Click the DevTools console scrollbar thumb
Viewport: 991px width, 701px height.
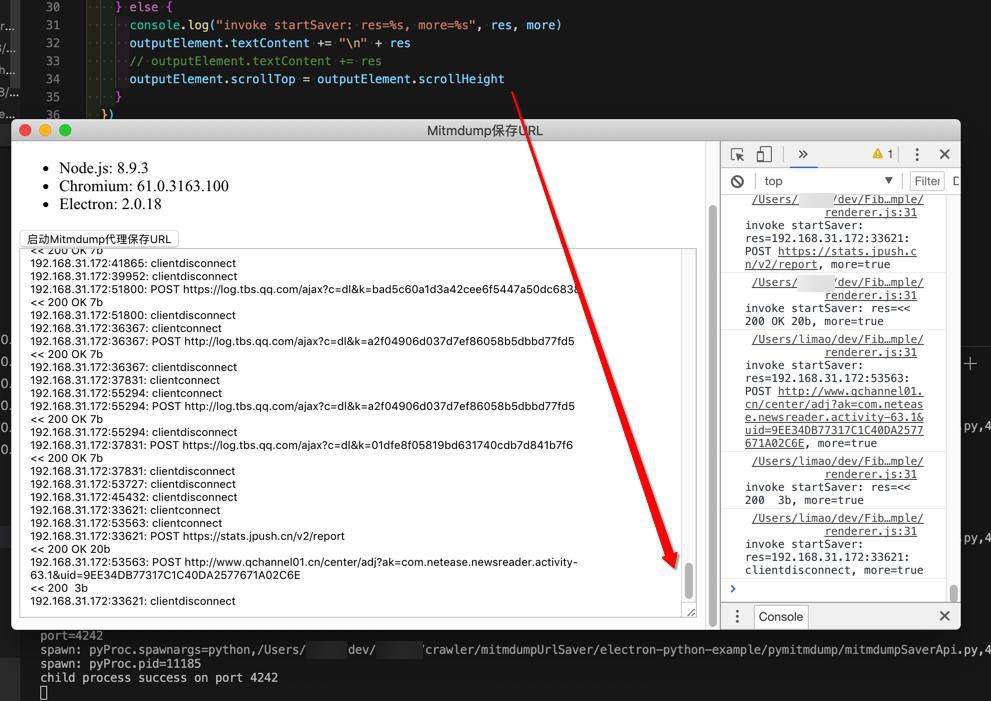click(x=954, y=593)
